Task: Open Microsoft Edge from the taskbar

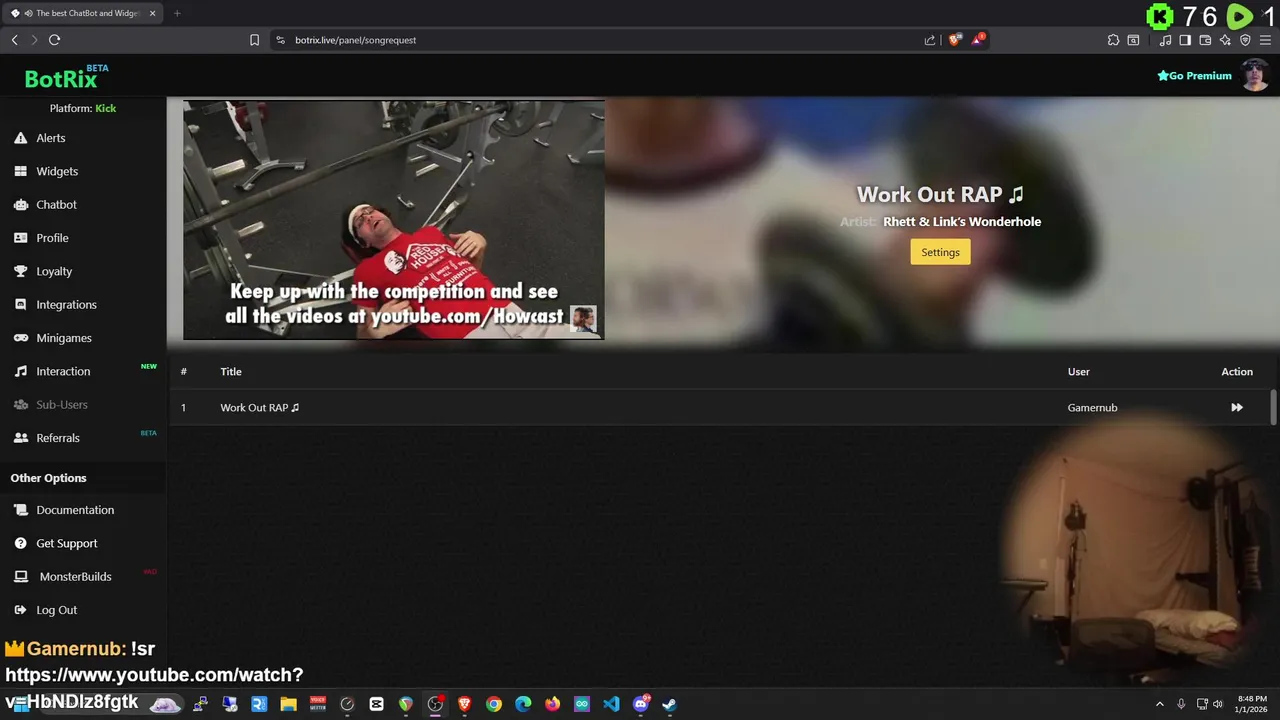Action: pyautogui.click(x=523, y=704)
